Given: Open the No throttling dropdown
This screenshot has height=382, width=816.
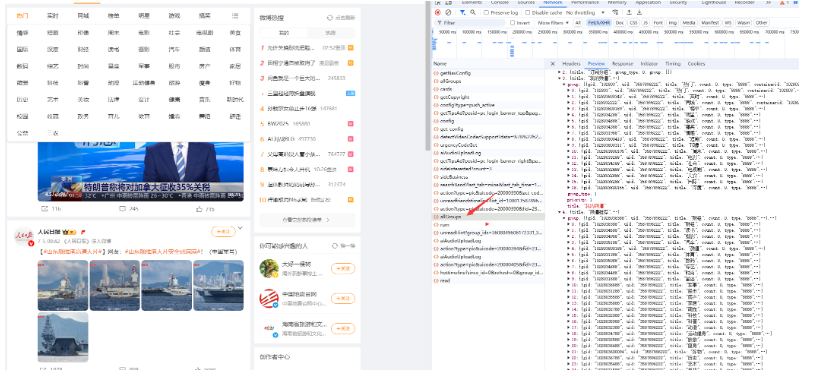Looking at the screenshot, I should pos(585,12).
